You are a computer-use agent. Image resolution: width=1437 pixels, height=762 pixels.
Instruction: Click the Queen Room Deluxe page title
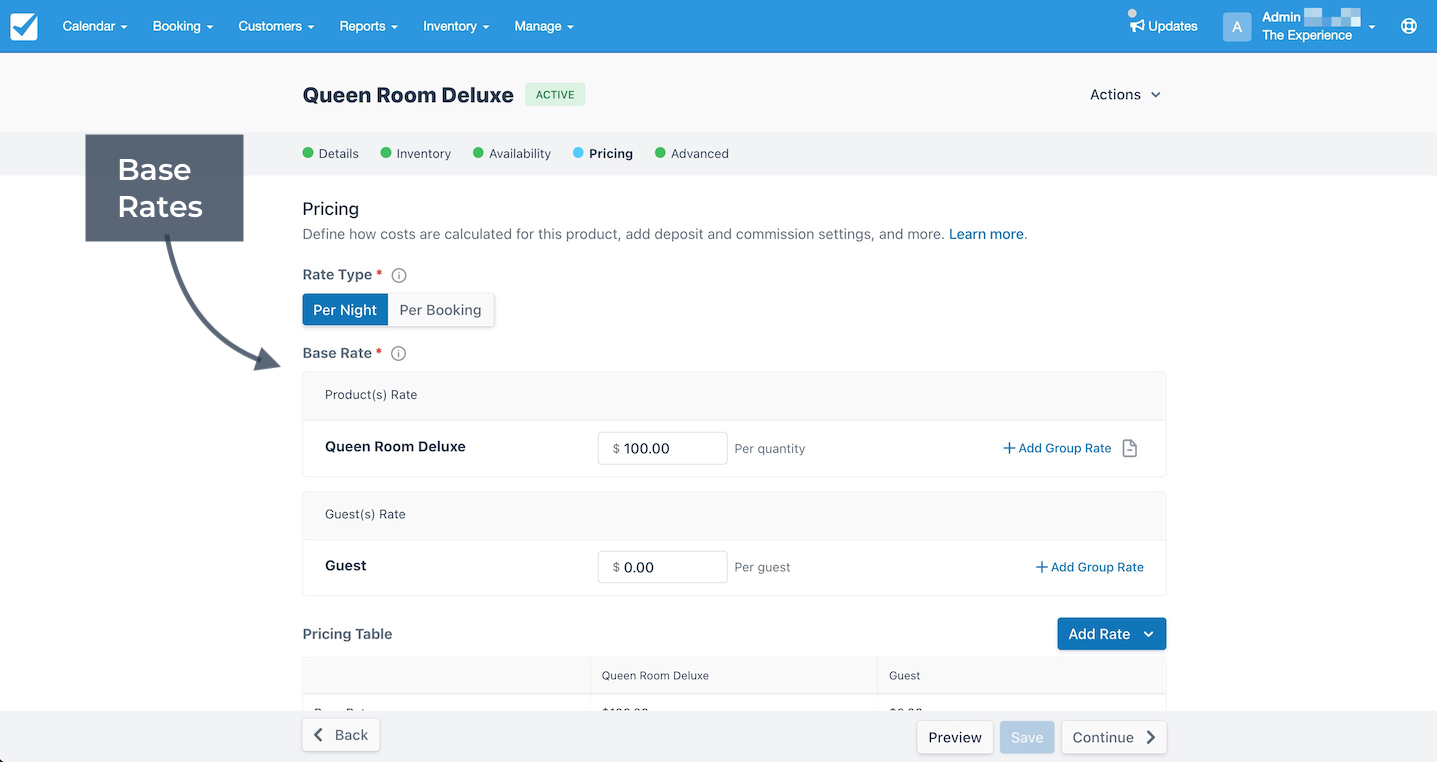point(408,95)
